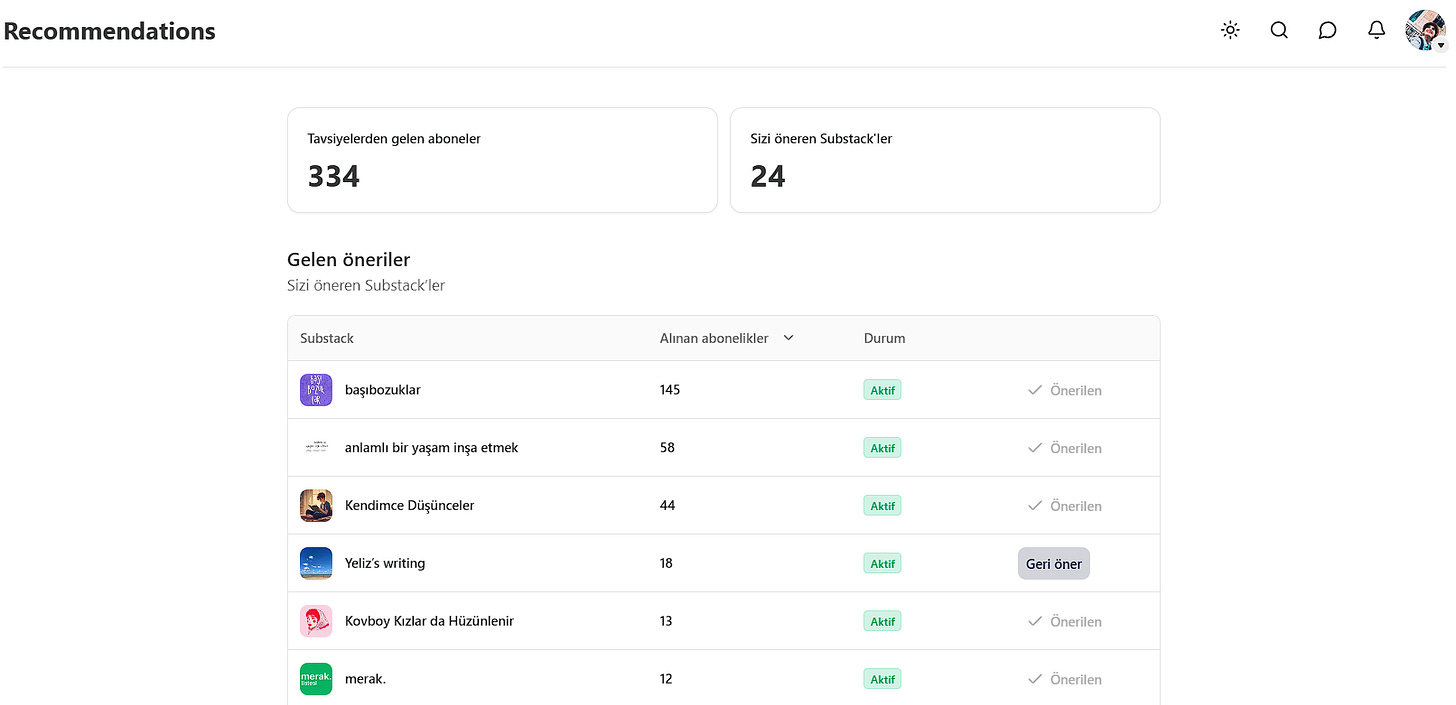Click the Kendimce Düşünceler logo
This screenshot has height=705, width=1456.
tap(316, 505)
